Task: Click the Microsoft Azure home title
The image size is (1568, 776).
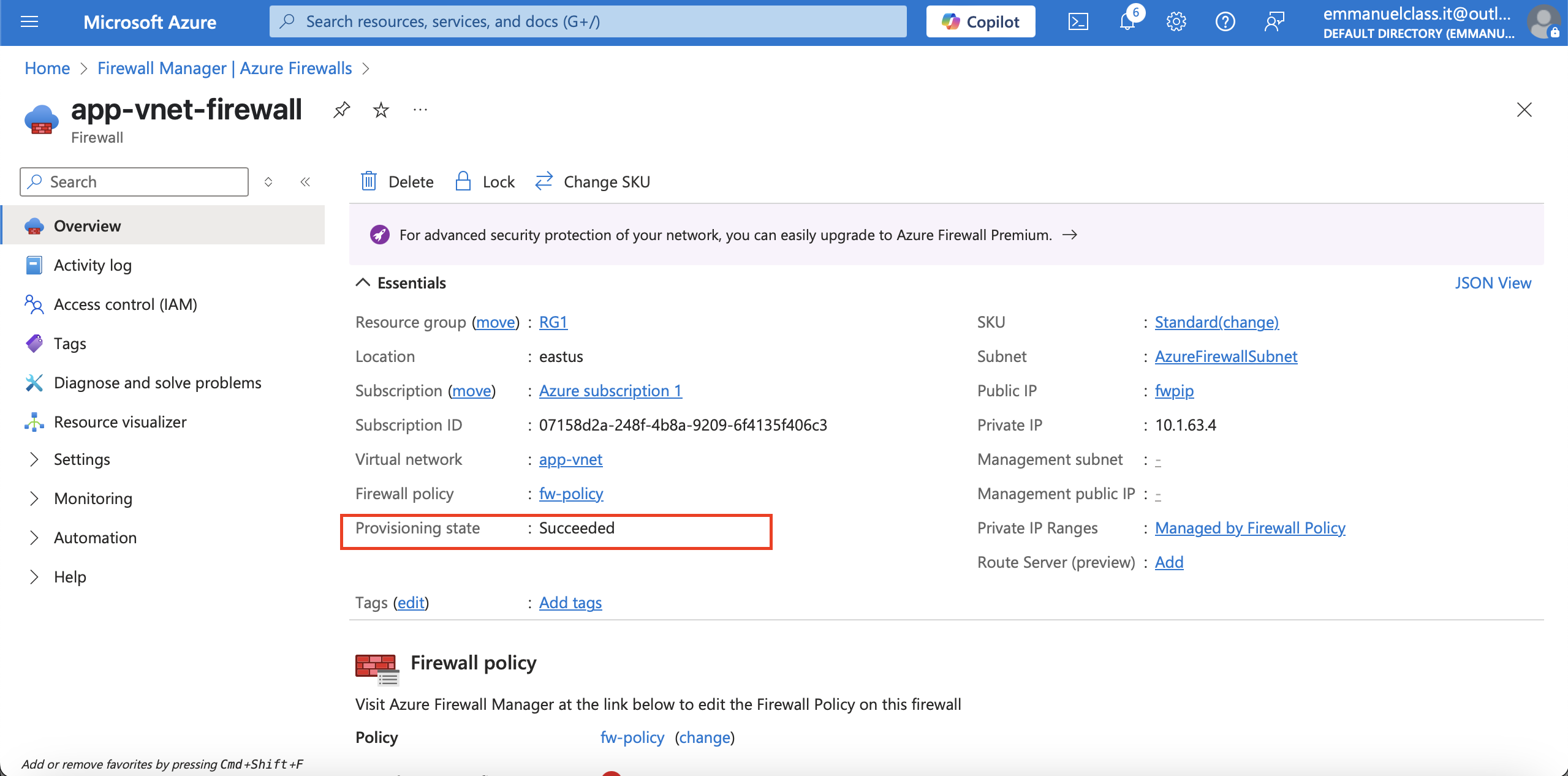Action: 150,22
